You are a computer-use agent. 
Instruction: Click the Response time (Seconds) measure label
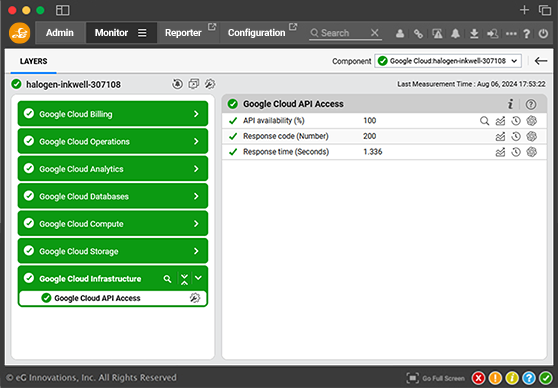286,152
